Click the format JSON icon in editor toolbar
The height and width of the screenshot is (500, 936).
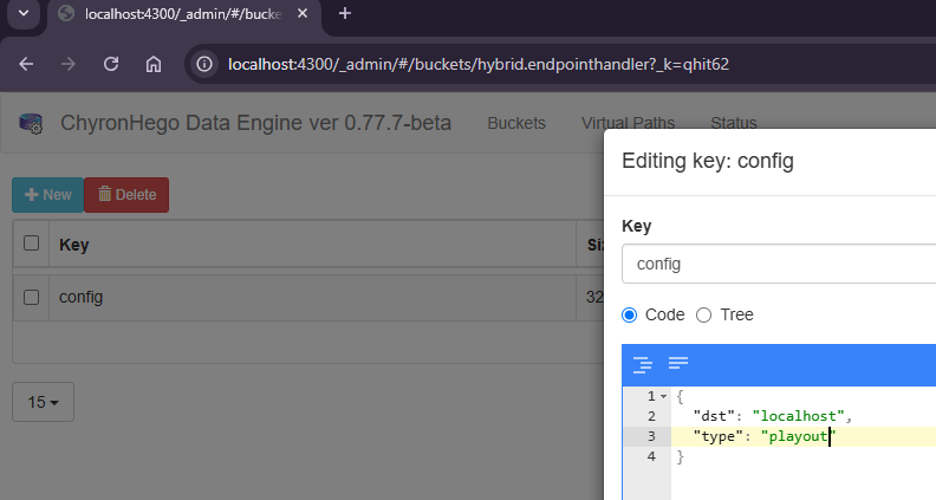pyautogui.click(x=643, y=364)
